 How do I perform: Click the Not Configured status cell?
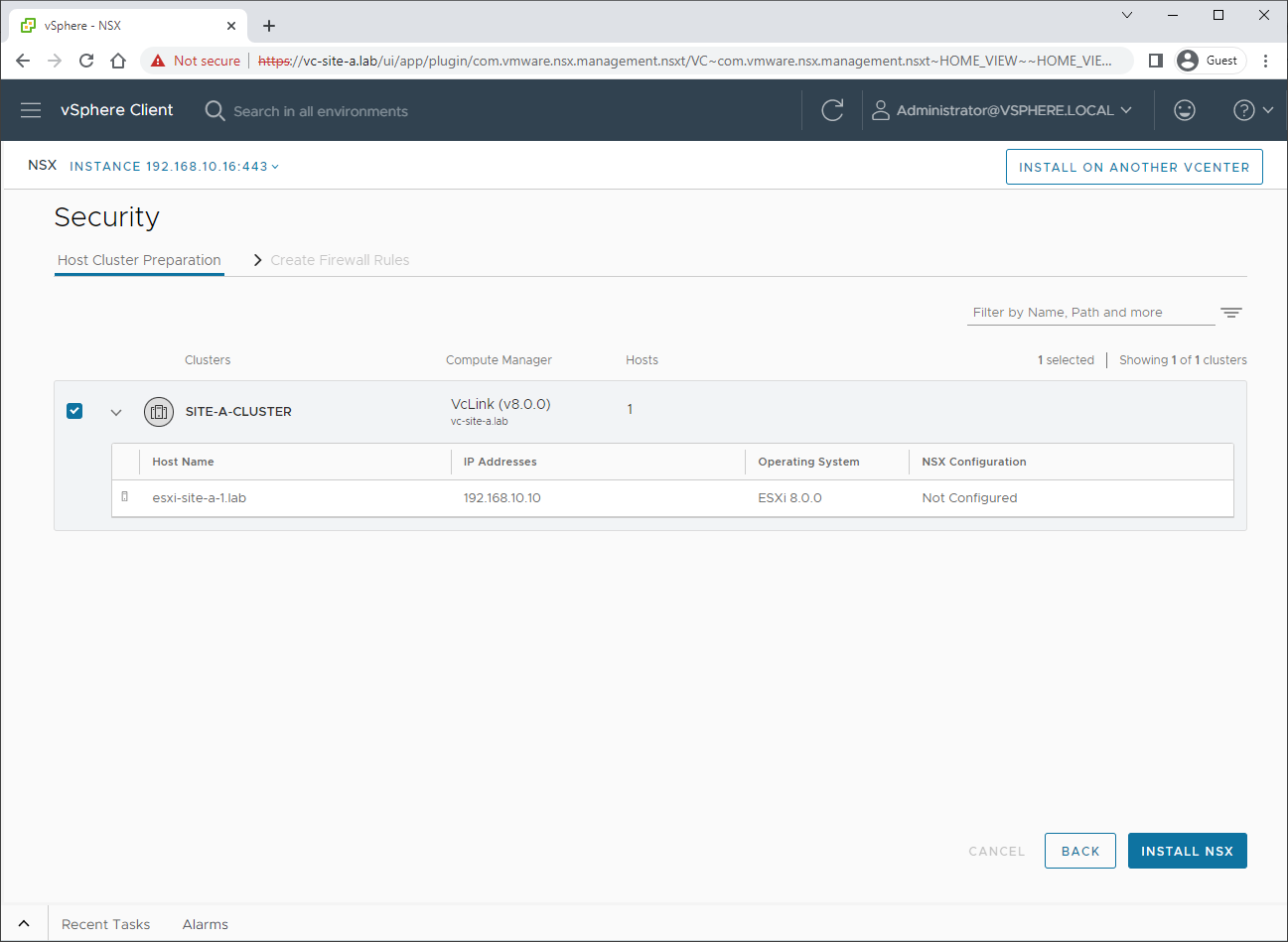pos(969,498)
